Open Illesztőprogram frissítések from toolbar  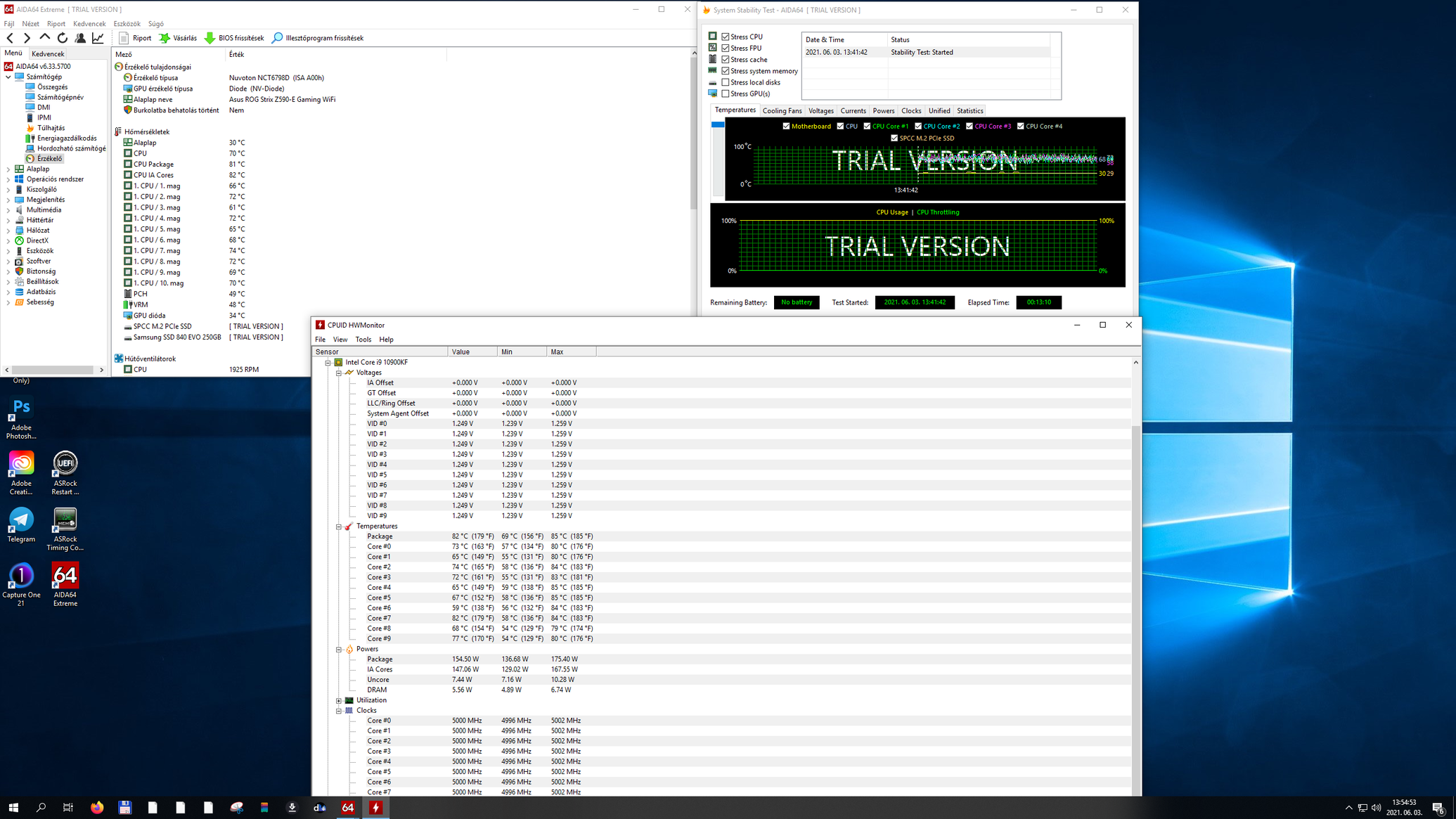[x=318, y=38]
